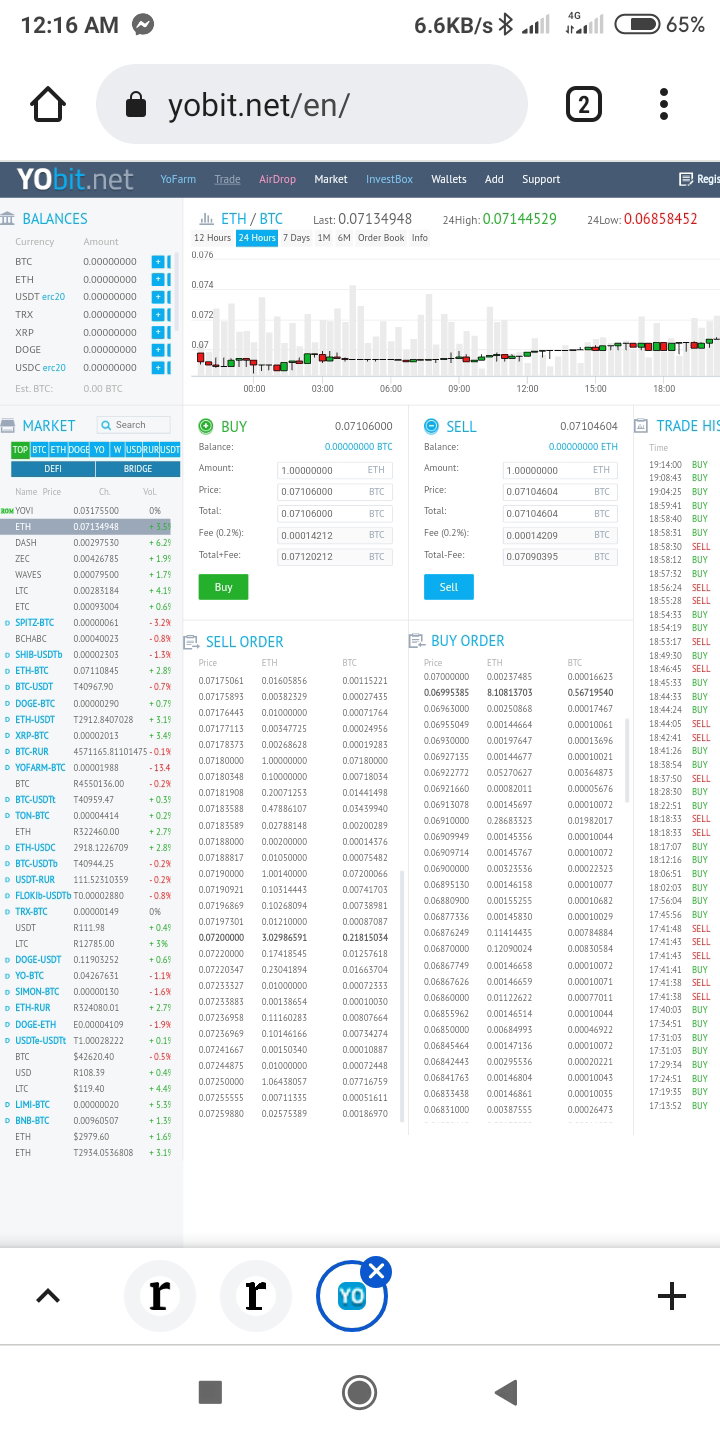Click the plus icon for DOGE balance
Image resolution: width=720 pixels, height=1440 pixels.
[158, 350]
